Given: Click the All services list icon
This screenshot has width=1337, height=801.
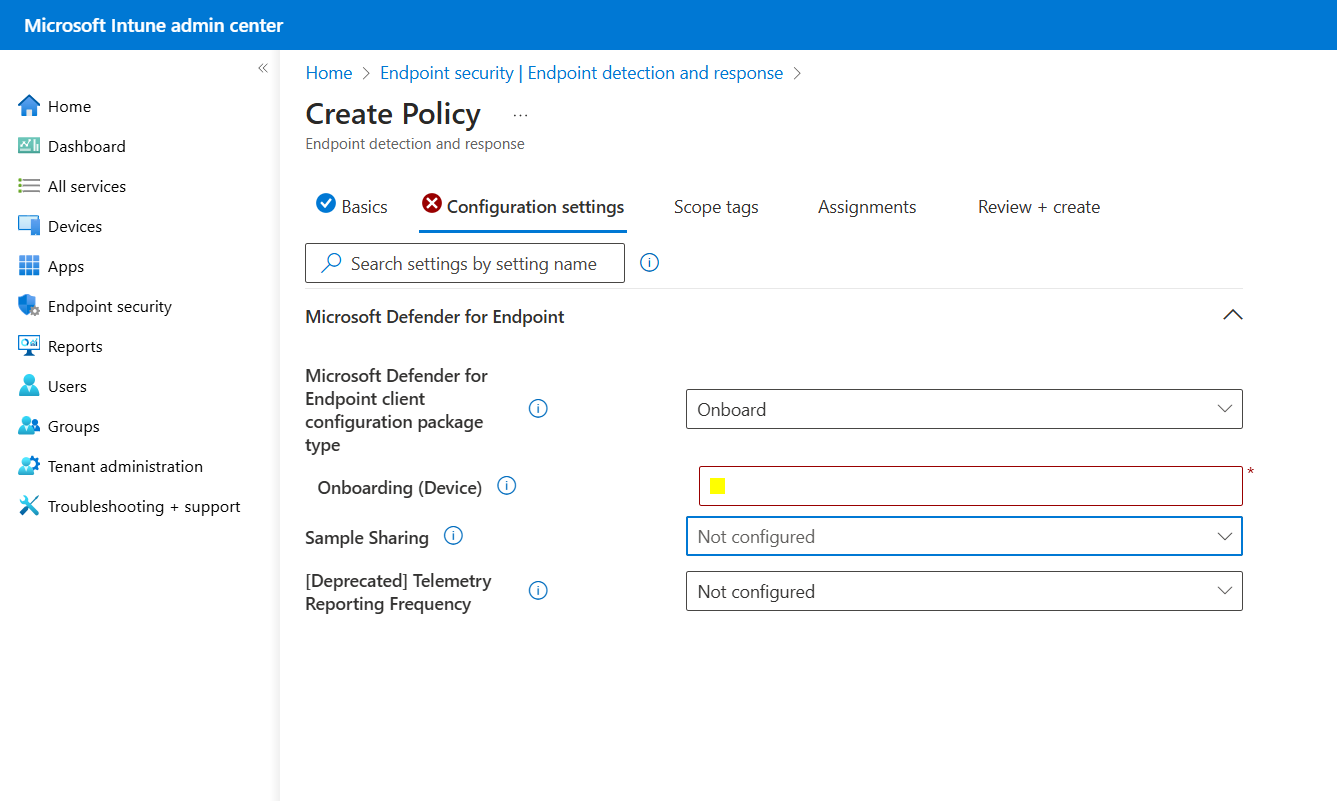Looking at the screenshot, I should click(x=29, y=186).
